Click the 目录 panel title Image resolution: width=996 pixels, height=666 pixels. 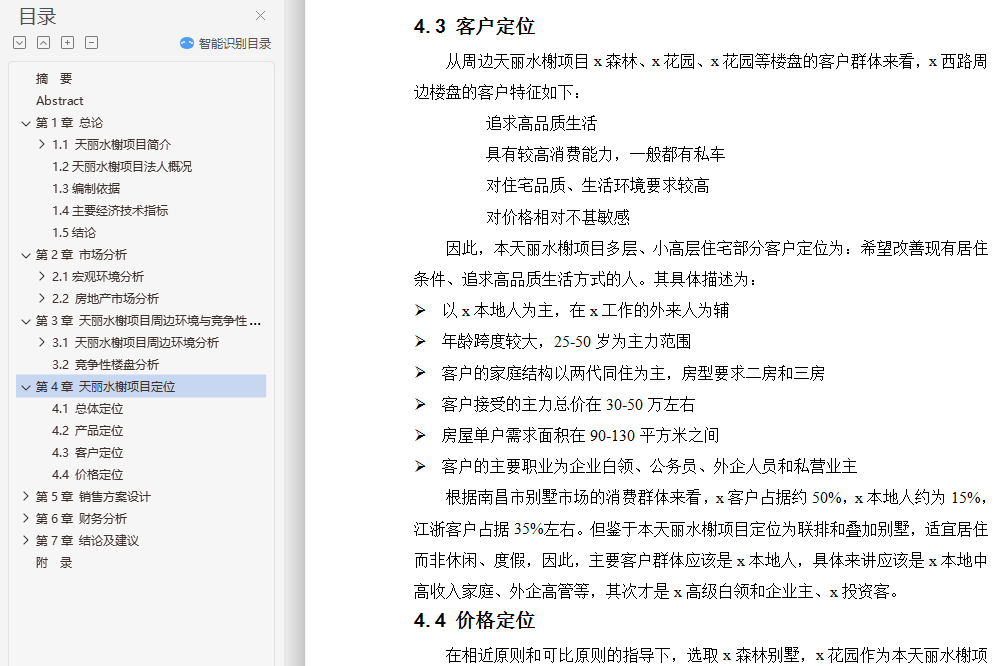pos(37,17)
